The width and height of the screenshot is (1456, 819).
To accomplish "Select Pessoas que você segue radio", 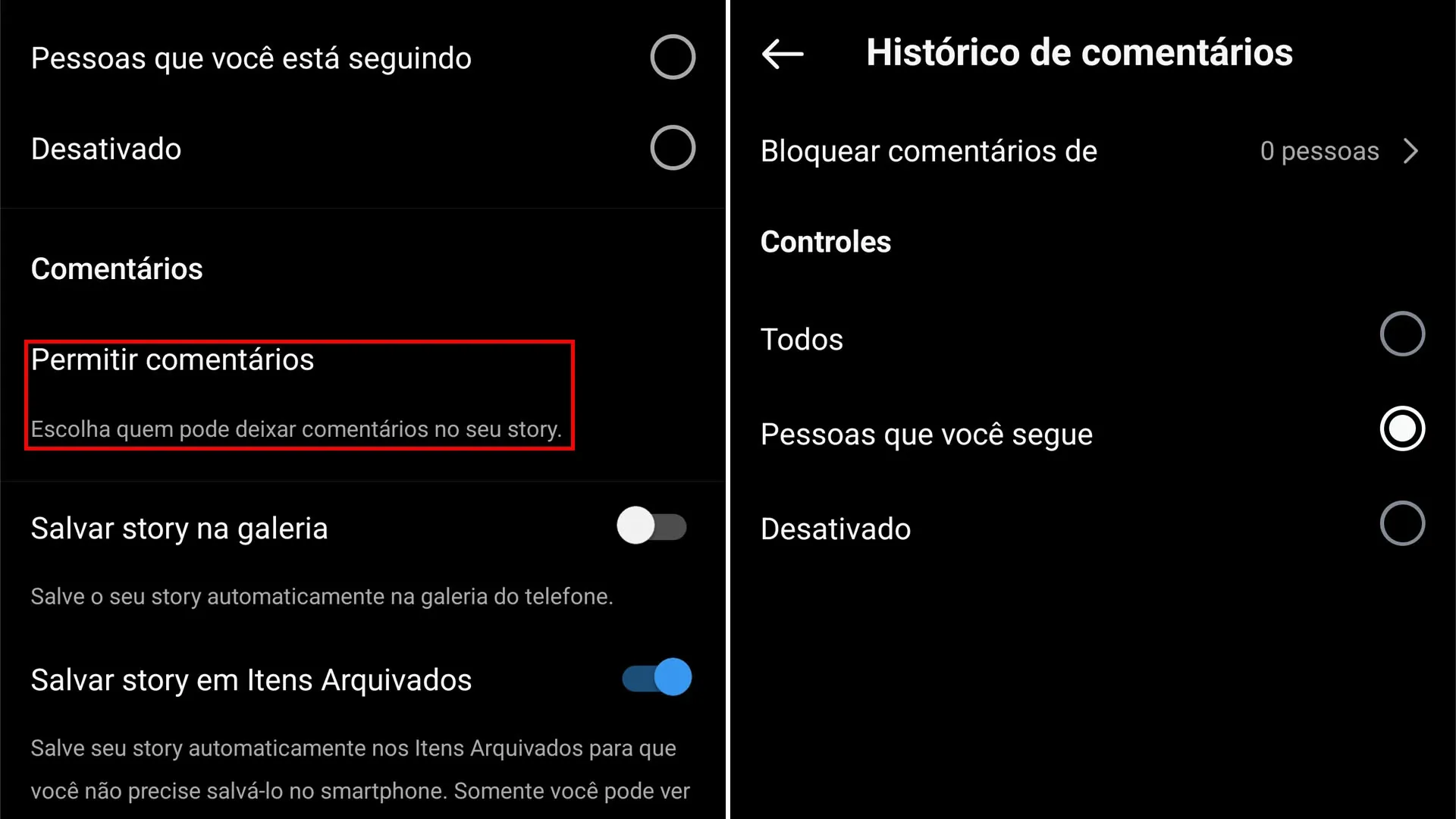I will tap(1402, 428).
